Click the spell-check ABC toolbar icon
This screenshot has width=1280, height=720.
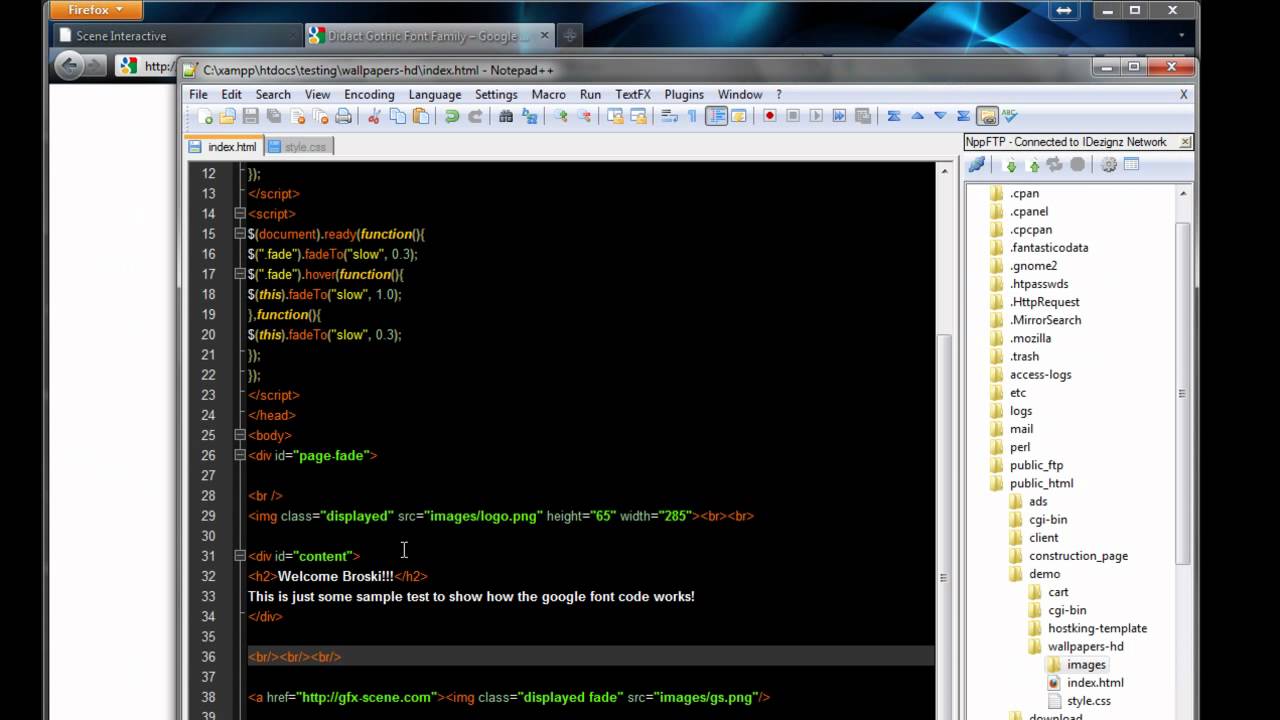pos(1010,117)
